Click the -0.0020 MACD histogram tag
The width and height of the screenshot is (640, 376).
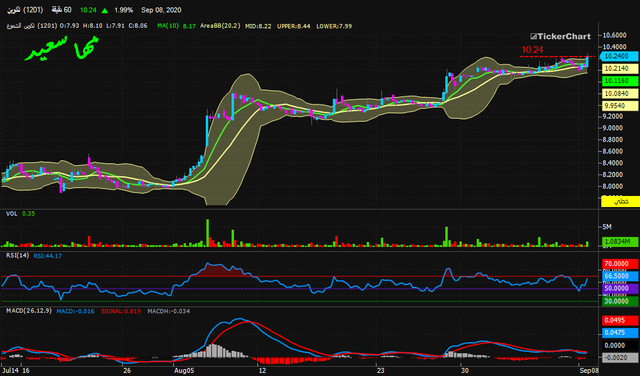pyautogui.click(x=620, y=358)
